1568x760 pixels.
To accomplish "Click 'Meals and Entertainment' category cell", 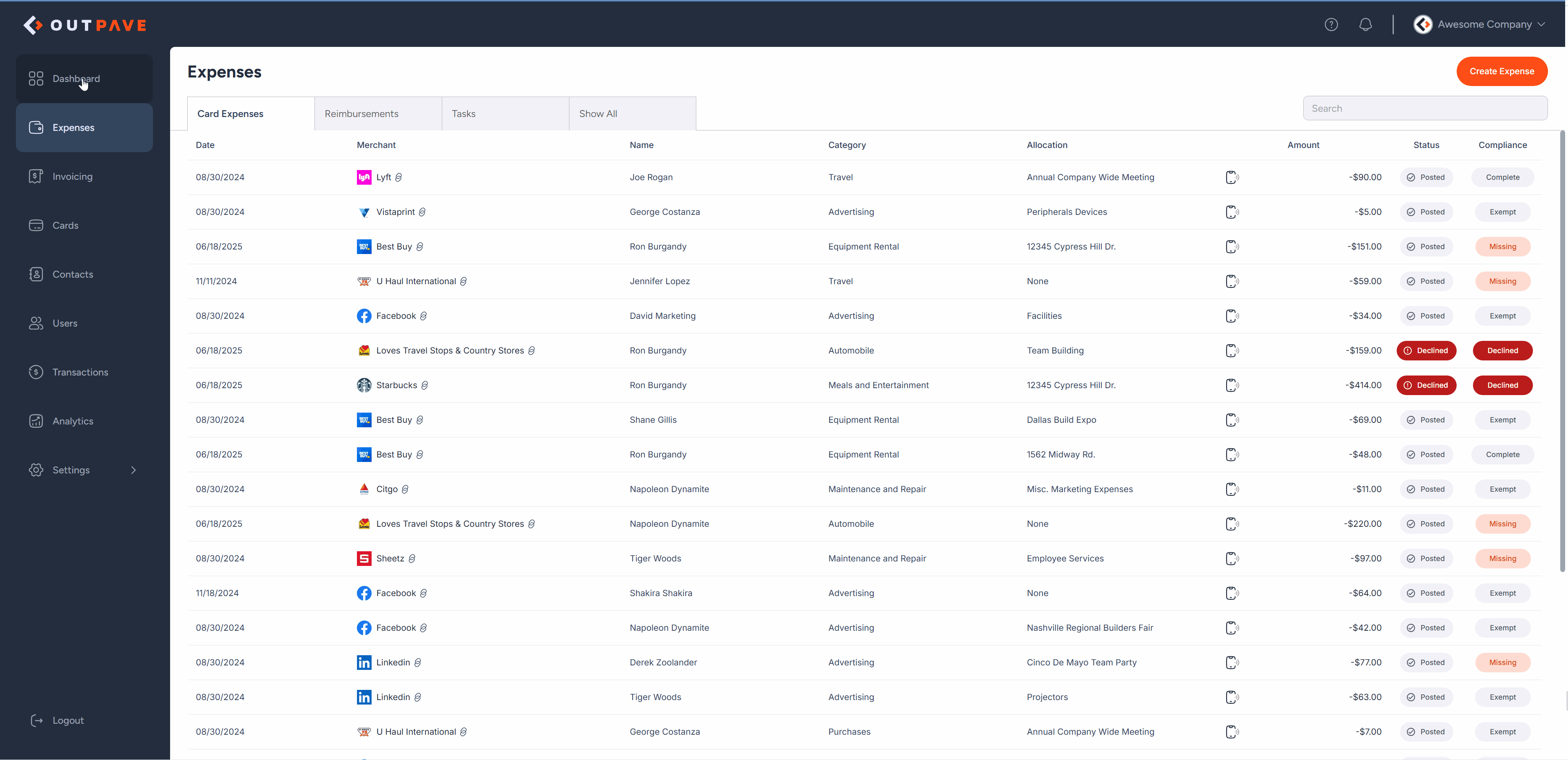I will (878, 385).
